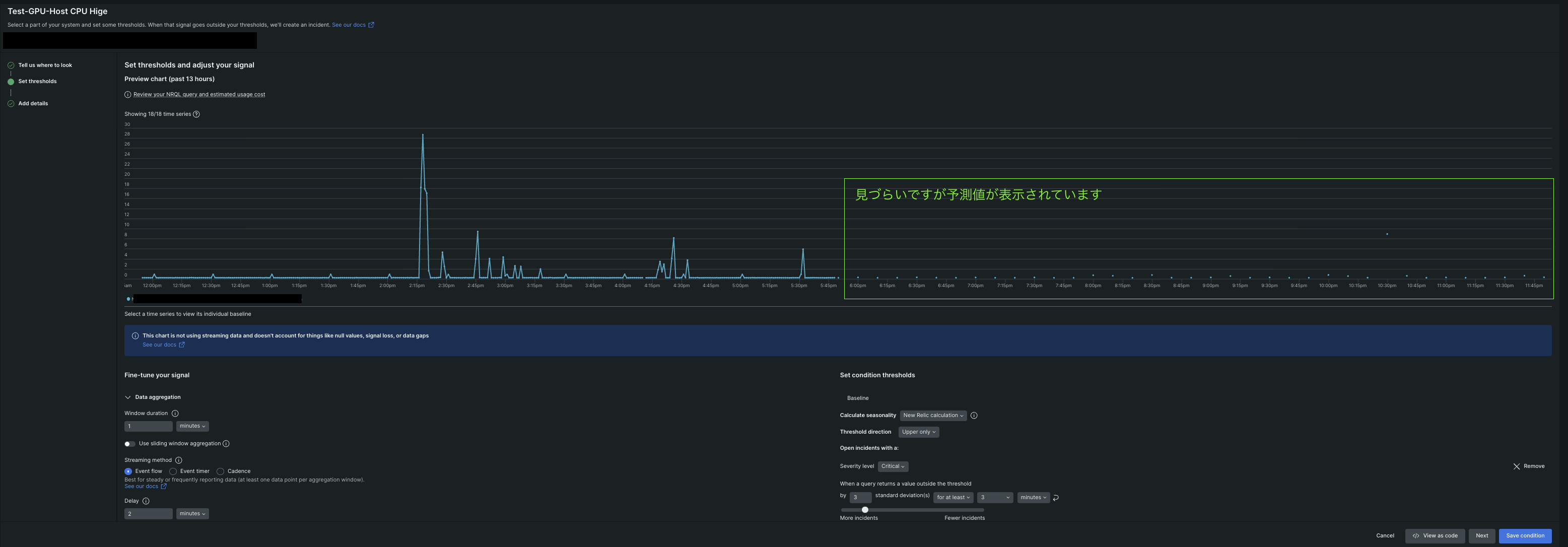Image resolution: width=1568 pixels, height=547 pixels.
Task: Click Save condition button
Action: point(1524,535)
